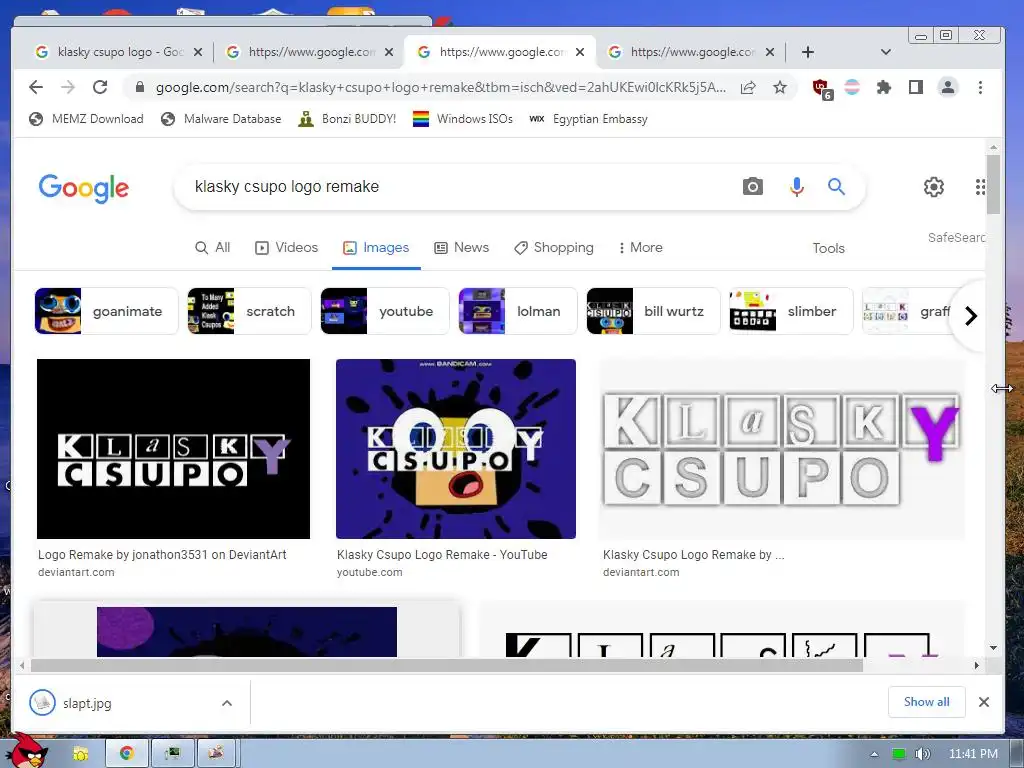Open the Windows ISOs bookmark
Image resolution: width=1024 pixels, height=768 pixels.
463,119
